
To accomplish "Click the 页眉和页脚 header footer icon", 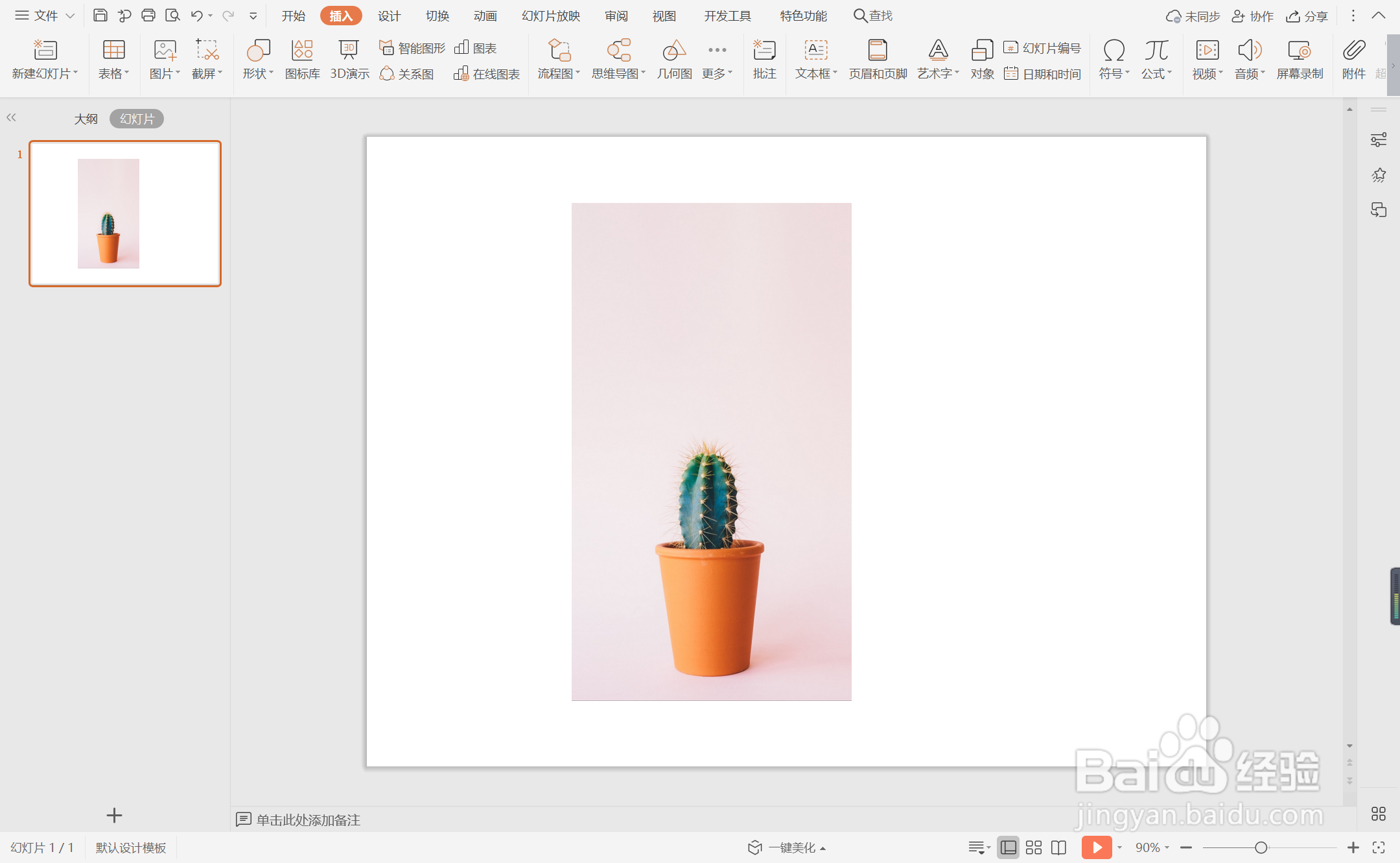I will tap(878, 58).
